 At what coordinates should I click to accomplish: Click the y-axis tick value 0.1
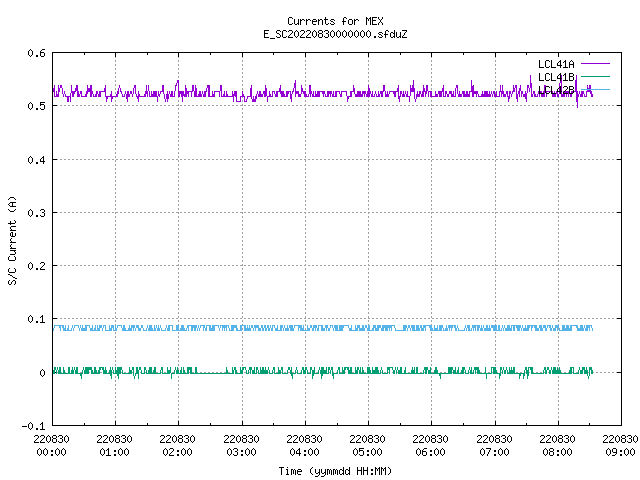click(36, 319)
